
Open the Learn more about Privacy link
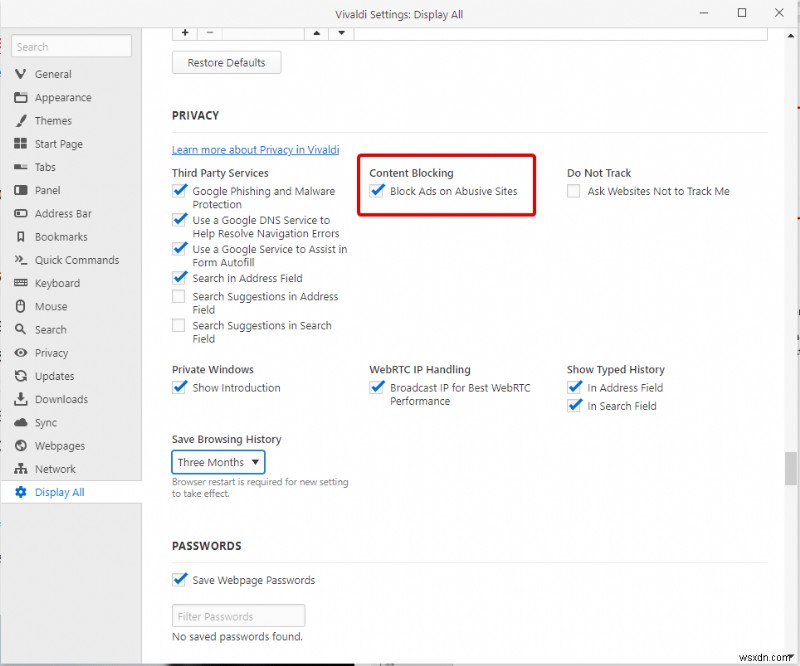coord(255,149)
